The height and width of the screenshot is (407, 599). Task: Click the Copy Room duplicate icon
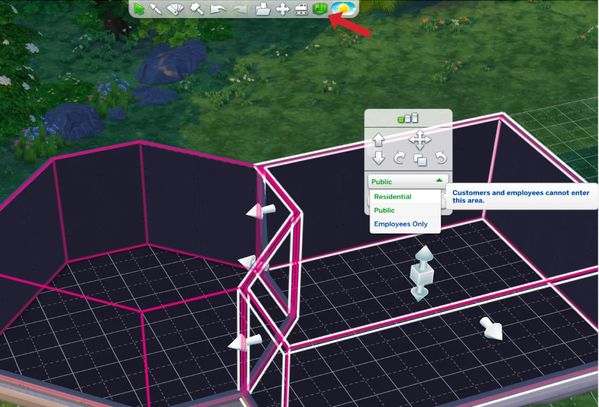(420, 159)
